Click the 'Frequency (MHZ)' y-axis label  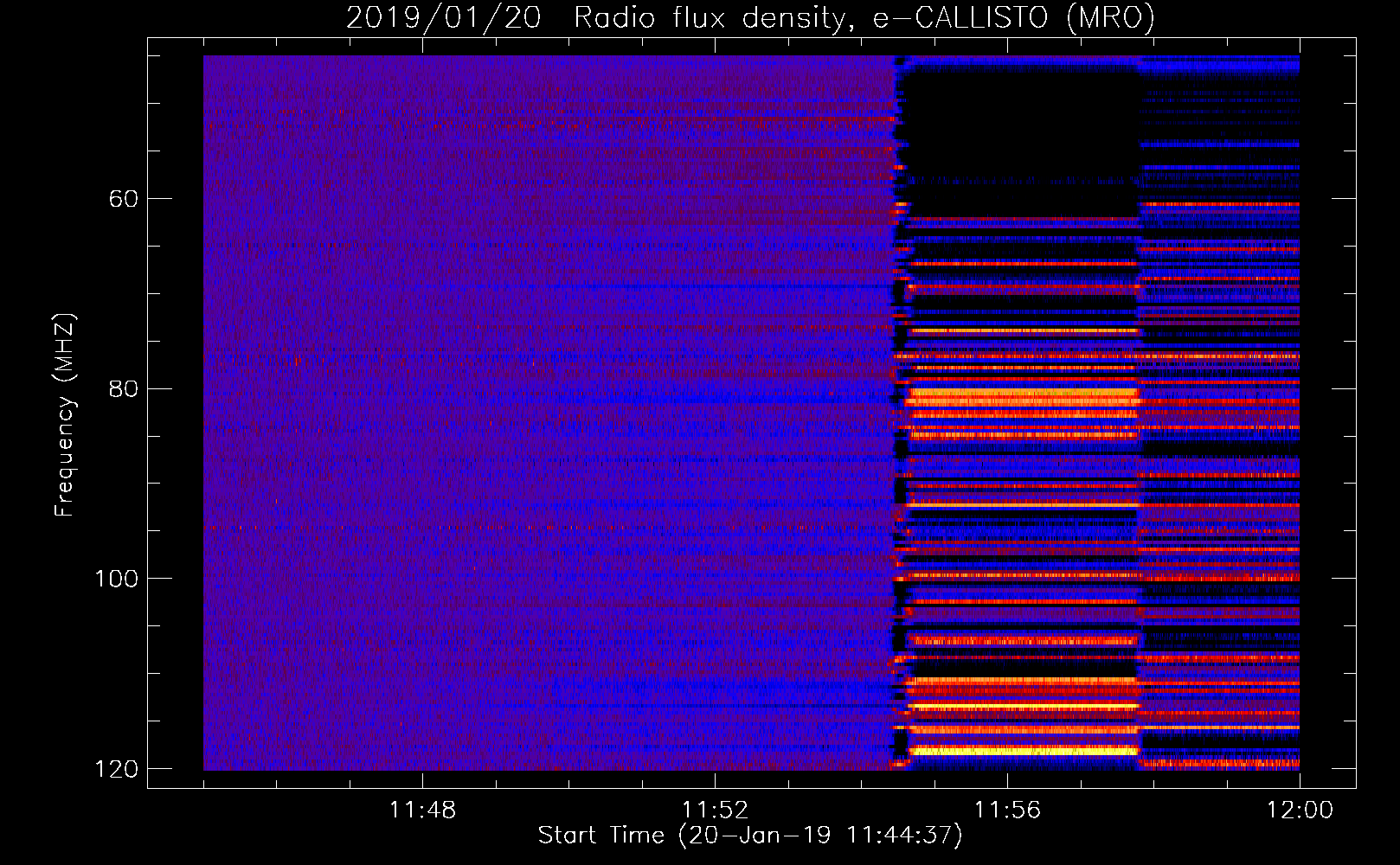pyautogui.click(x=65, y=414)
